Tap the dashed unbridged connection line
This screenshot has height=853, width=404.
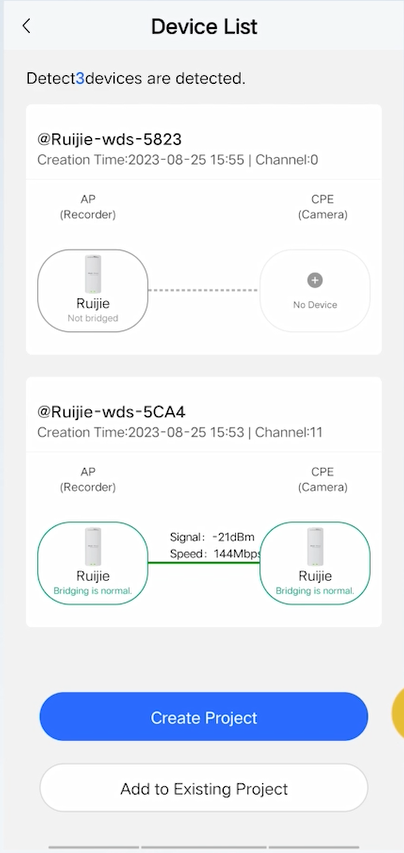pos(204,290)
